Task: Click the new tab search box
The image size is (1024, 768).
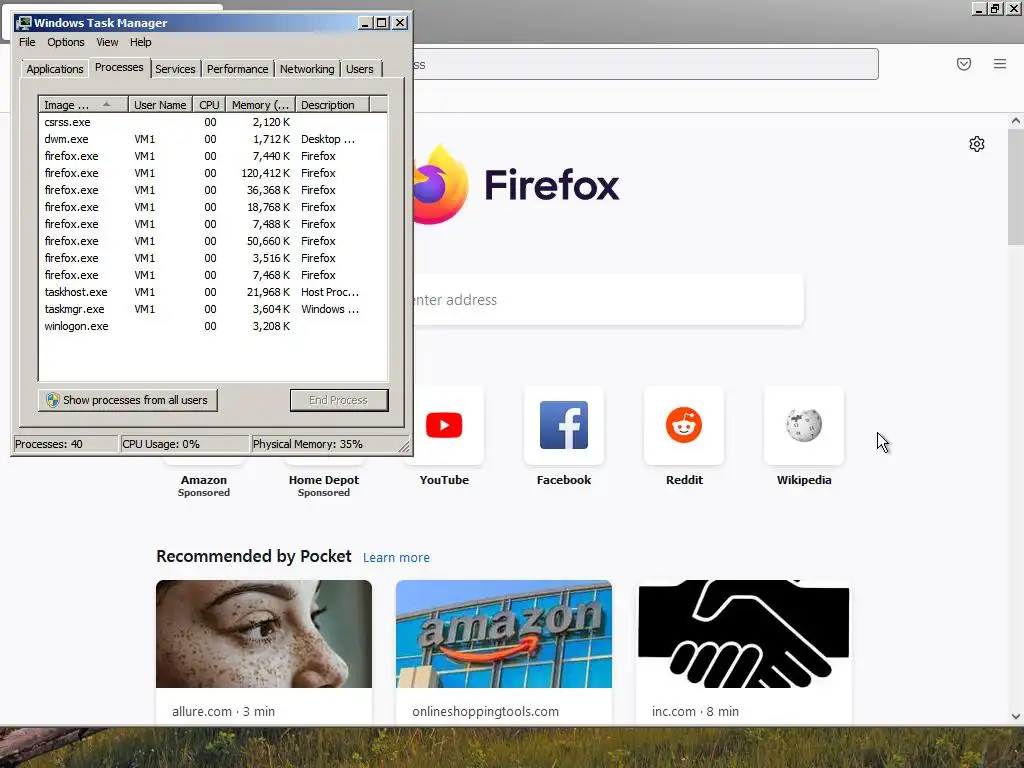Action: [x=607, y=300]
